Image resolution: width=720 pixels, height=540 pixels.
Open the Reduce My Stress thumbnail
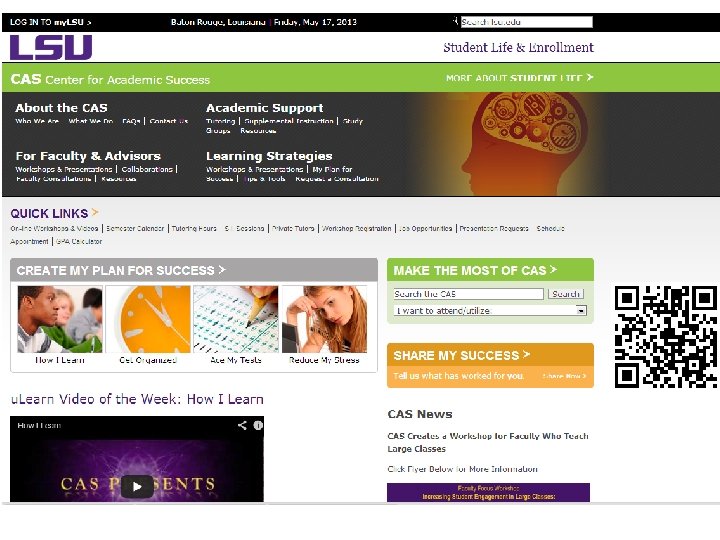click(324, 320)
